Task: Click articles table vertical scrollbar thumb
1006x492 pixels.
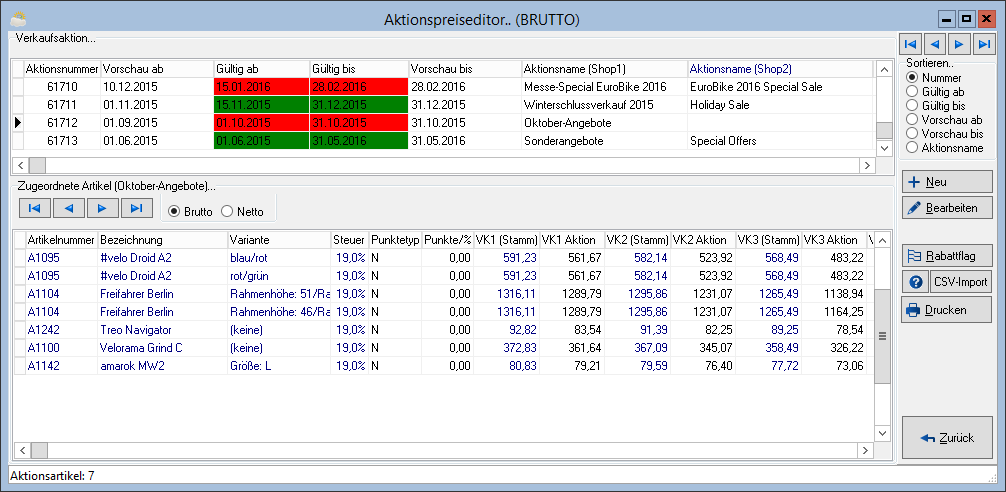Action: pos(883,336)
